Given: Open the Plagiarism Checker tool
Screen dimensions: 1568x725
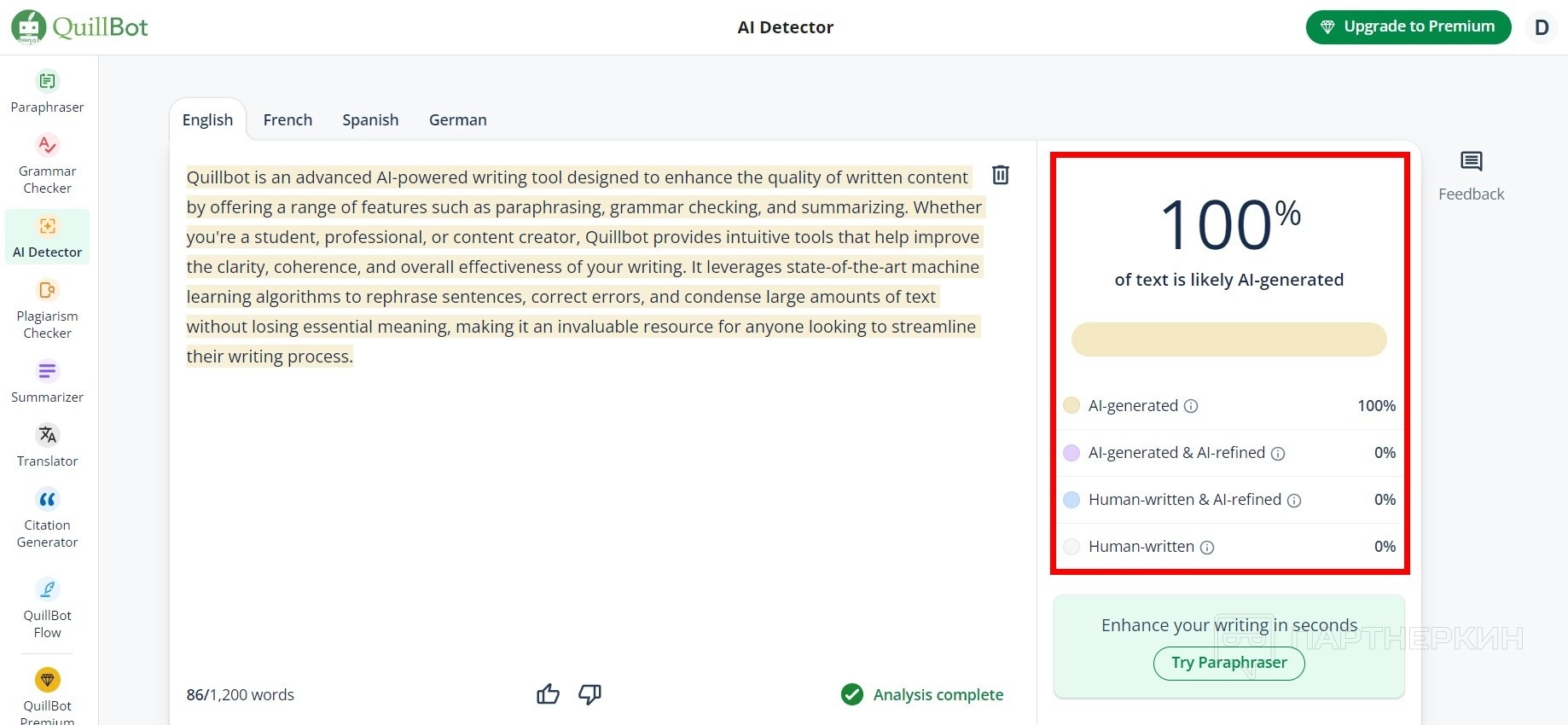Looking at the screenshot, I should click(47, 310).
